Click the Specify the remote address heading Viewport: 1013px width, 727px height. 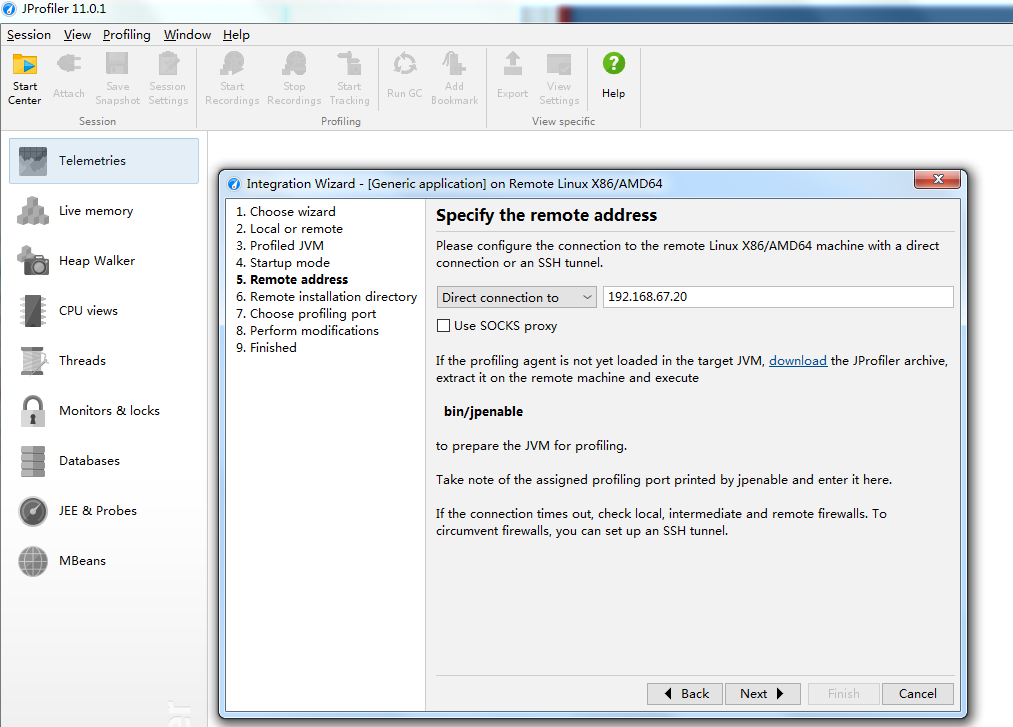[547, 215]
